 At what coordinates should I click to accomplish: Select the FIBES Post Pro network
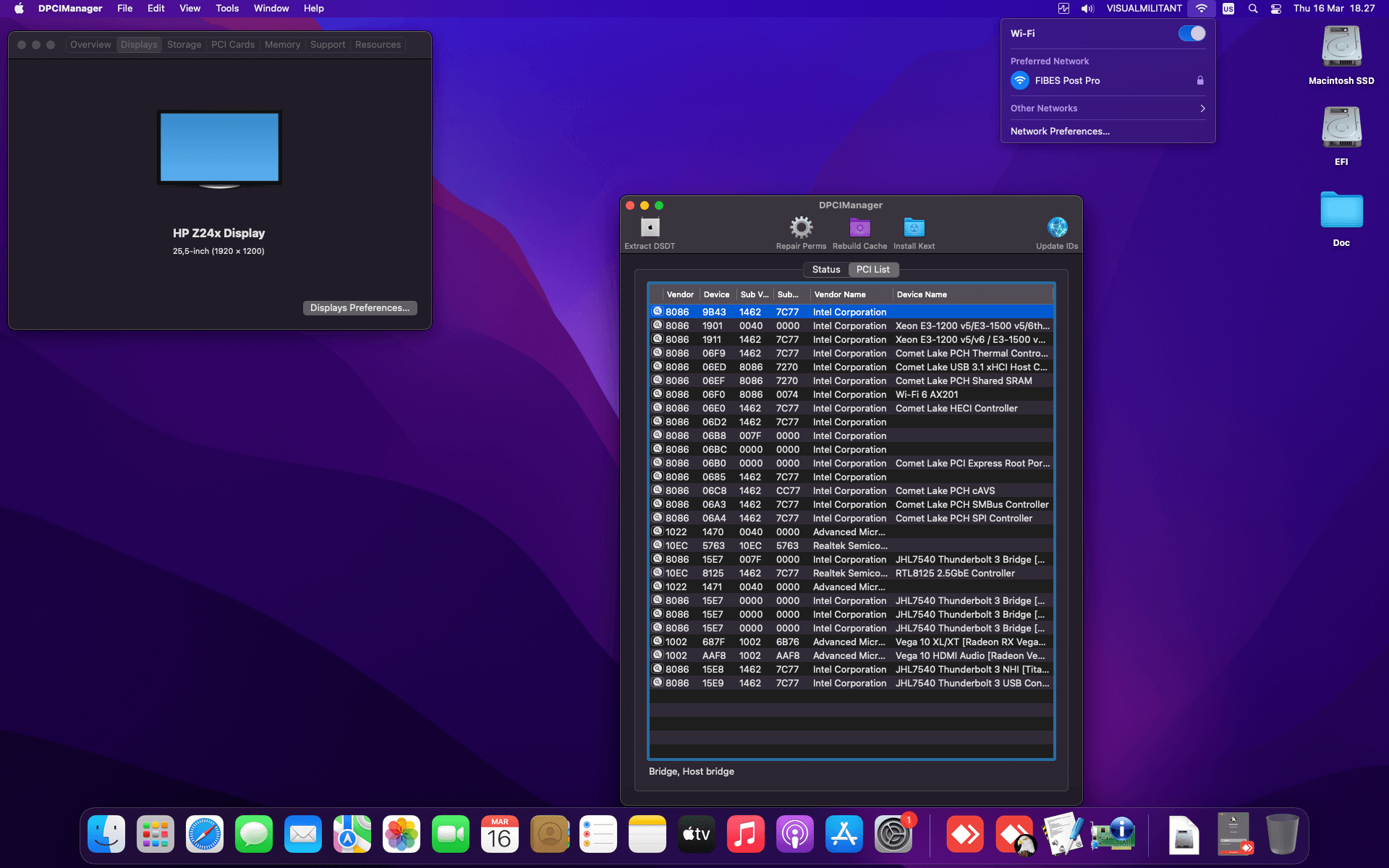pyautogui.click(x=1069, y=80)
